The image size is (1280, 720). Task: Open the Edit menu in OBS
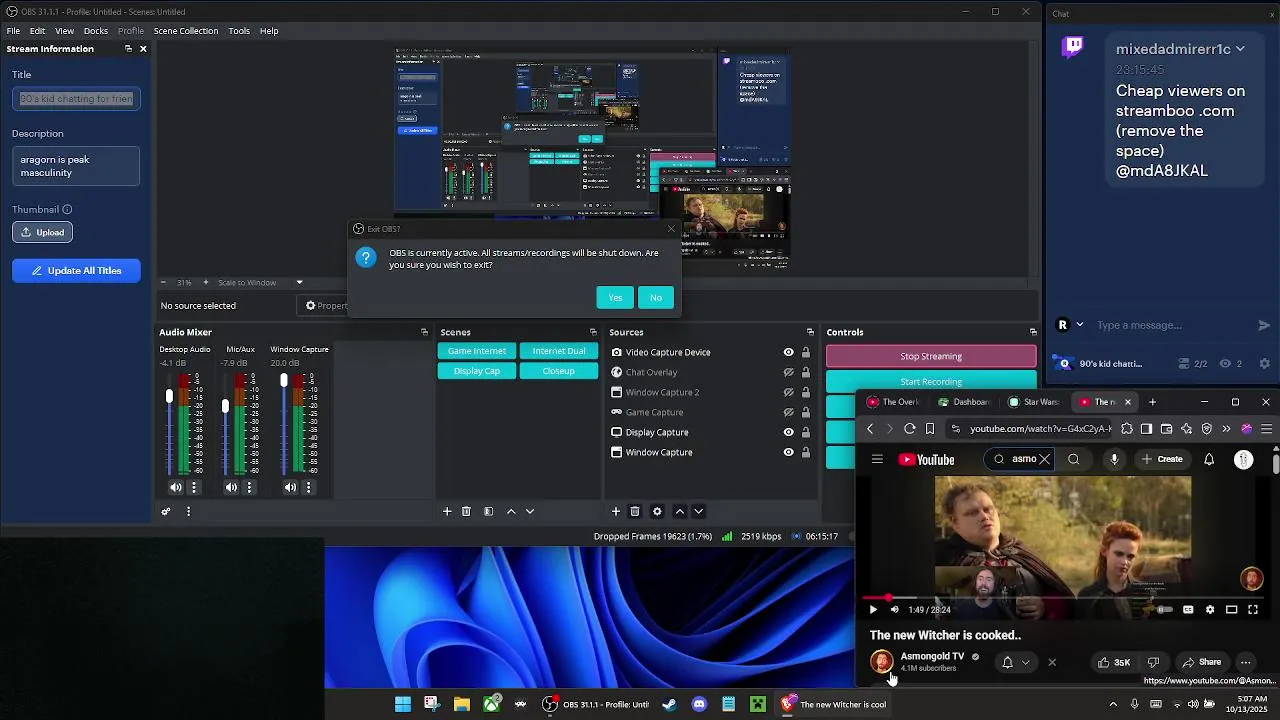pos(37,31)
